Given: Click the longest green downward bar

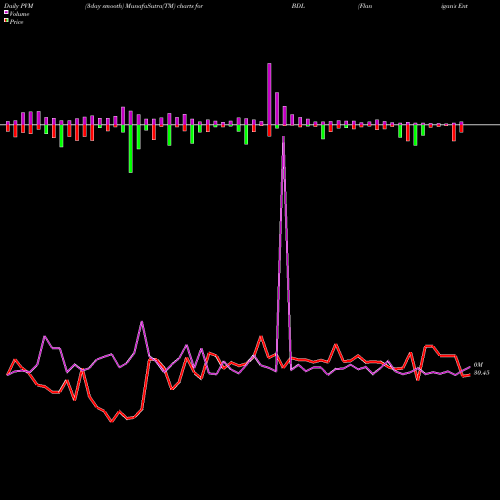Looking at the screenshot, I should (131, 149).
